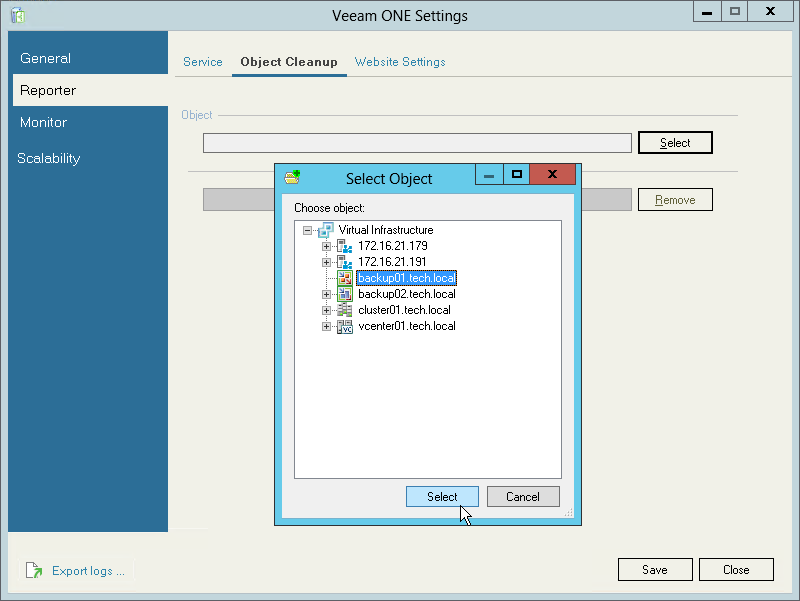Screen dimensions: 800x601
Task: Click the backup server icon for backup02.tech.local
Action: point(344,294)
